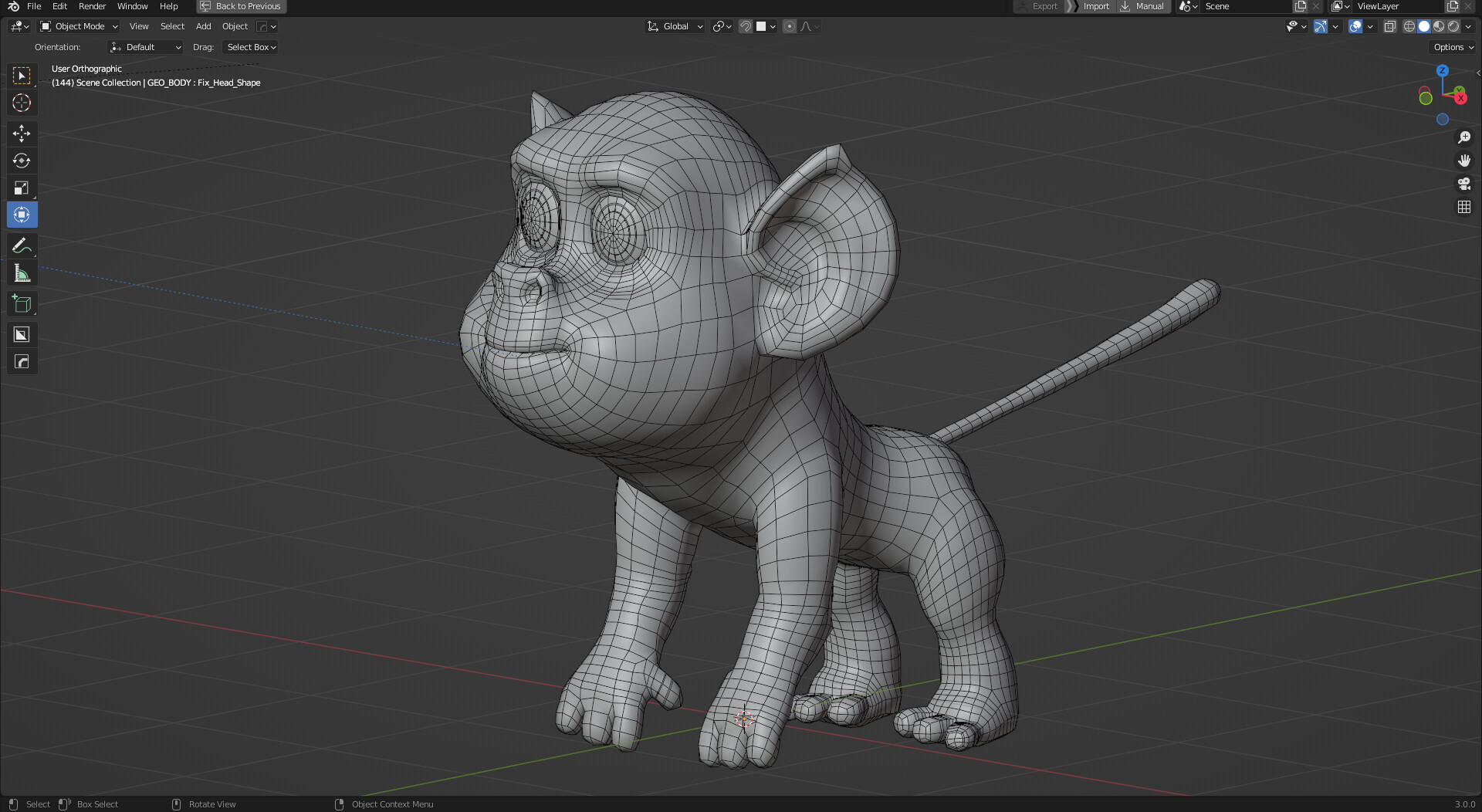Open the Object menu
Screen dimensions: 1482x812
tap(235, 25)
